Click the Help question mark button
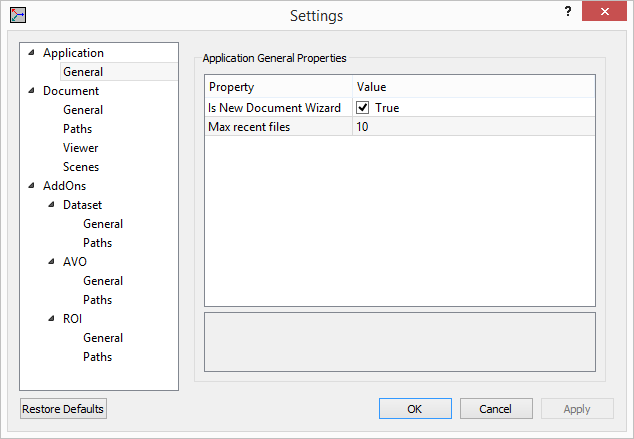The image size is (634, 439). [x=567, y=12]
